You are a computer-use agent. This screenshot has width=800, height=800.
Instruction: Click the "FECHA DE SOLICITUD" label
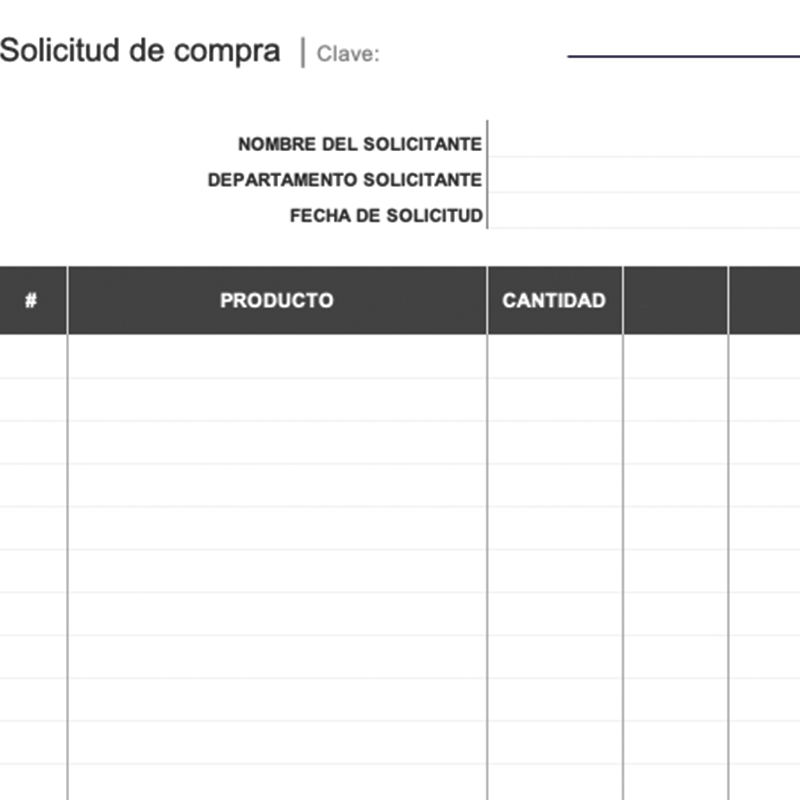coord(386,216)
